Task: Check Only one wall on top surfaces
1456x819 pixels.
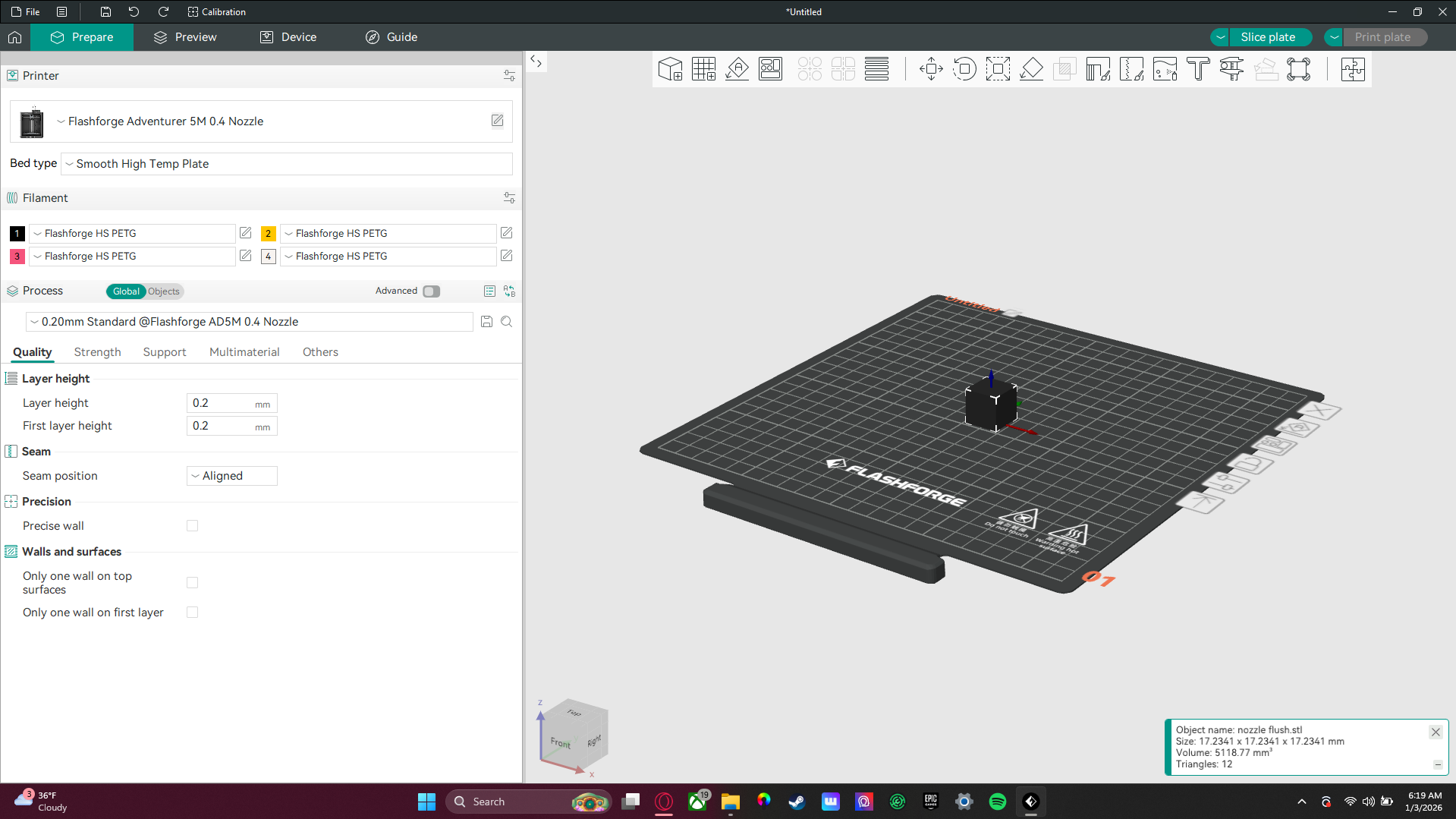Action: pos(192,583)
